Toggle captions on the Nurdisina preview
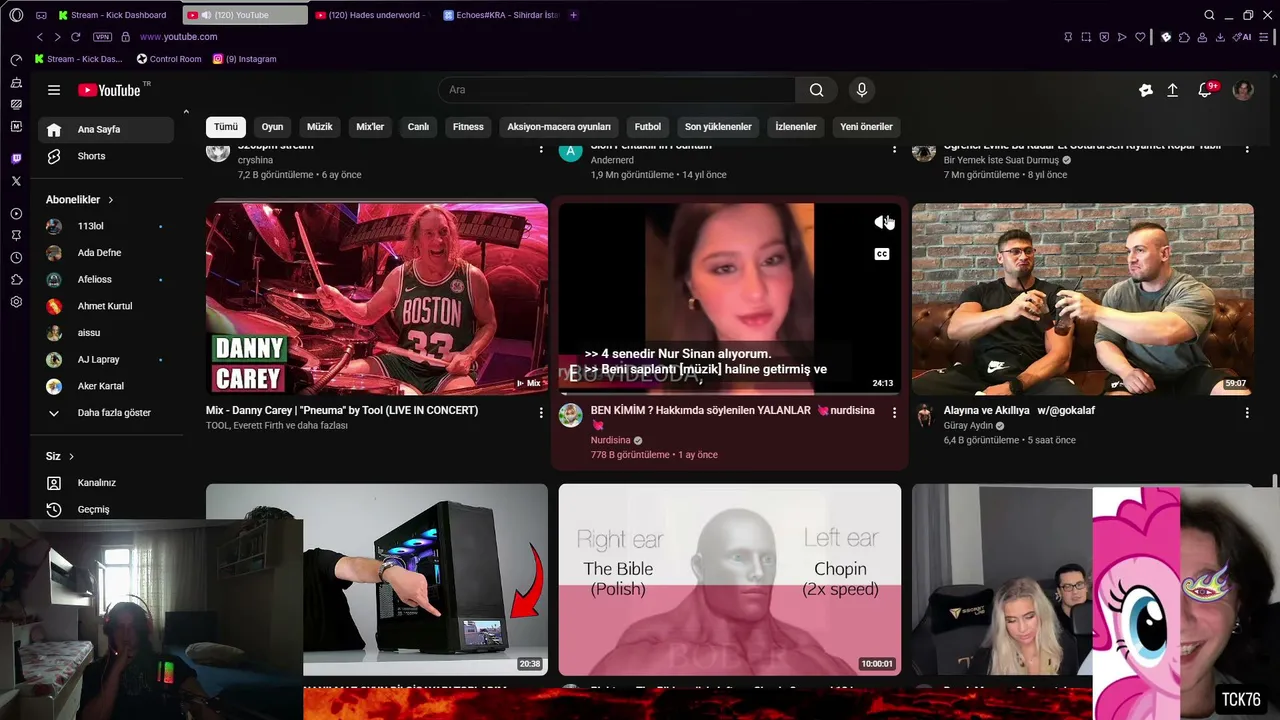 click(x=882, y=254)
